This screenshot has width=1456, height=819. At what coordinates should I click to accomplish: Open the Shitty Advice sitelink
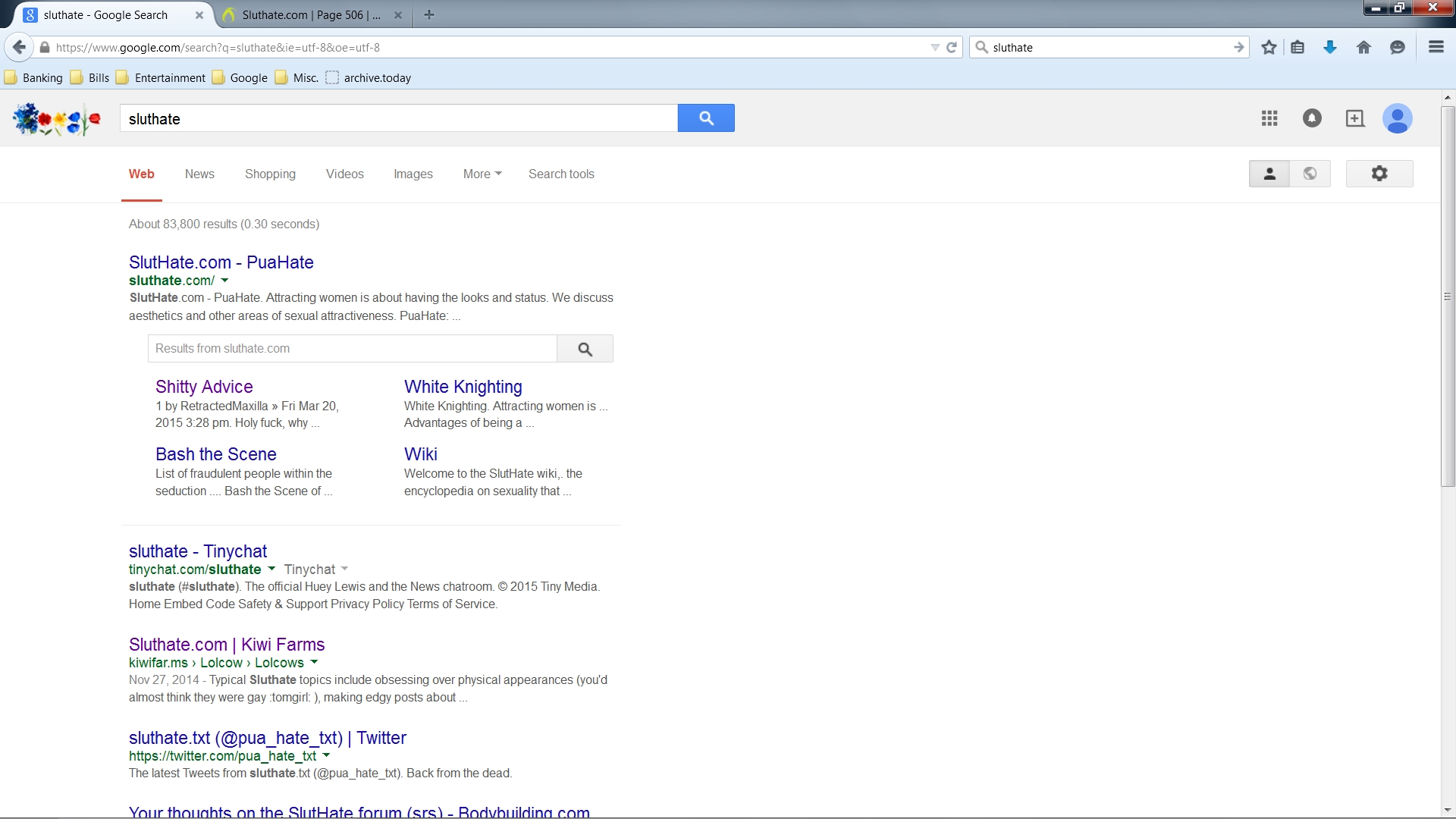[204, 387]
